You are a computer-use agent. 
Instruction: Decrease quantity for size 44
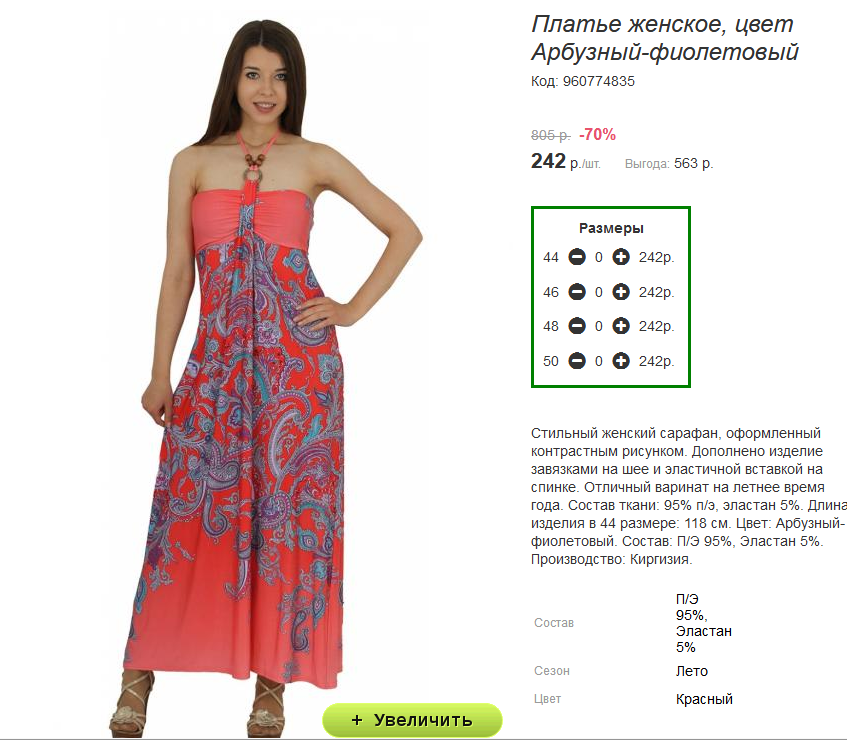point(577,257)
